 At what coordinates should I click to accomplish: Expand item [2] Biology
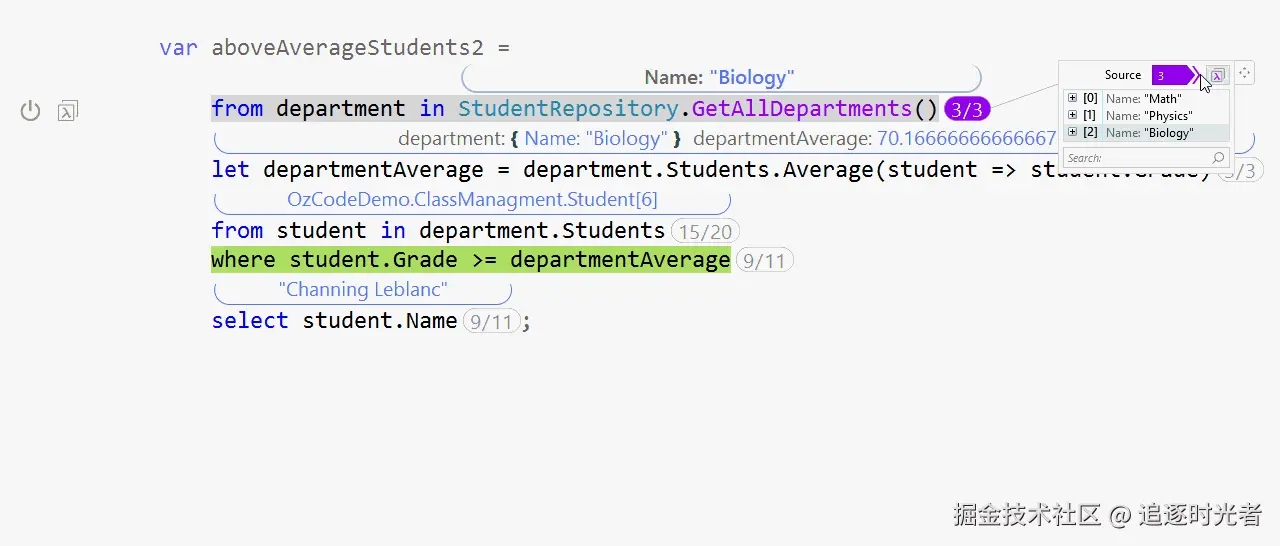1072,132
